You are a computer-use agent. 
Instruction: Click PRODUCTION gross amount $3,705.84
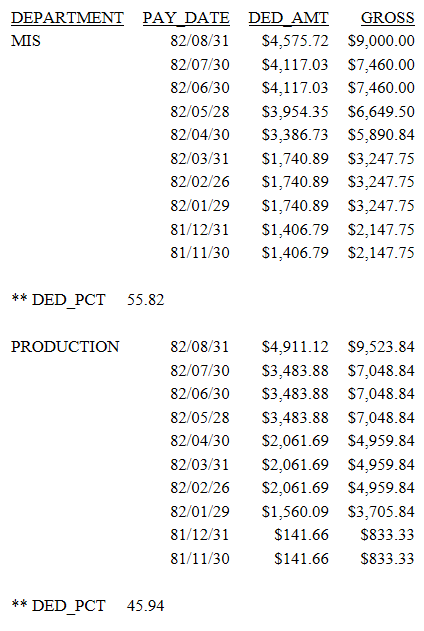coord(381,511)
